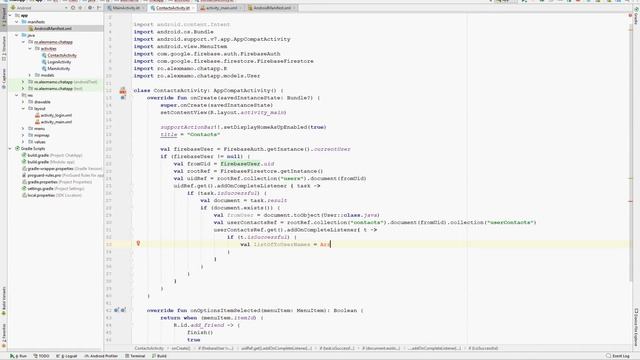This screenshot has height=360, width=640.
Task: Expand the values folder
Action: (x=23, y=142)
